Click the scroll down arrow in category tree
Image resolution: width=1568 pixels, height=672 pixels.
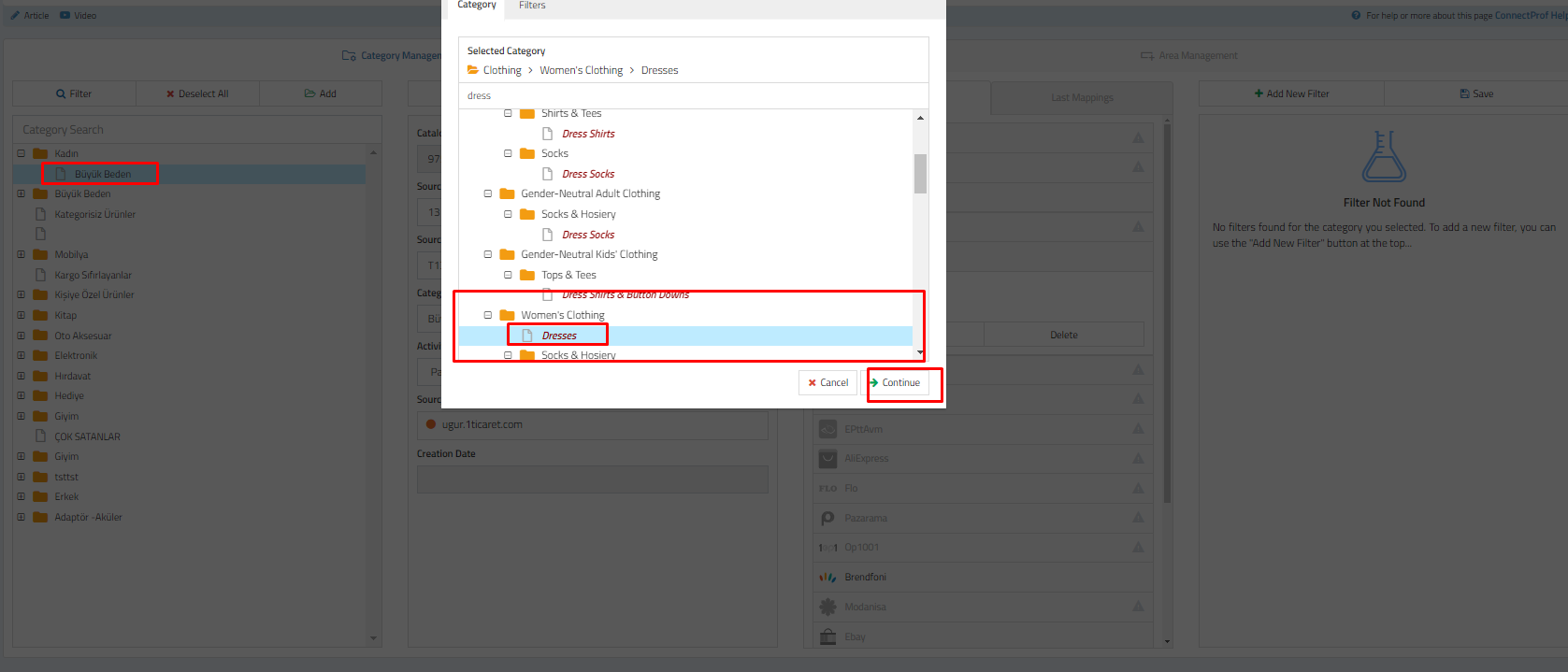tap(921, 352)
